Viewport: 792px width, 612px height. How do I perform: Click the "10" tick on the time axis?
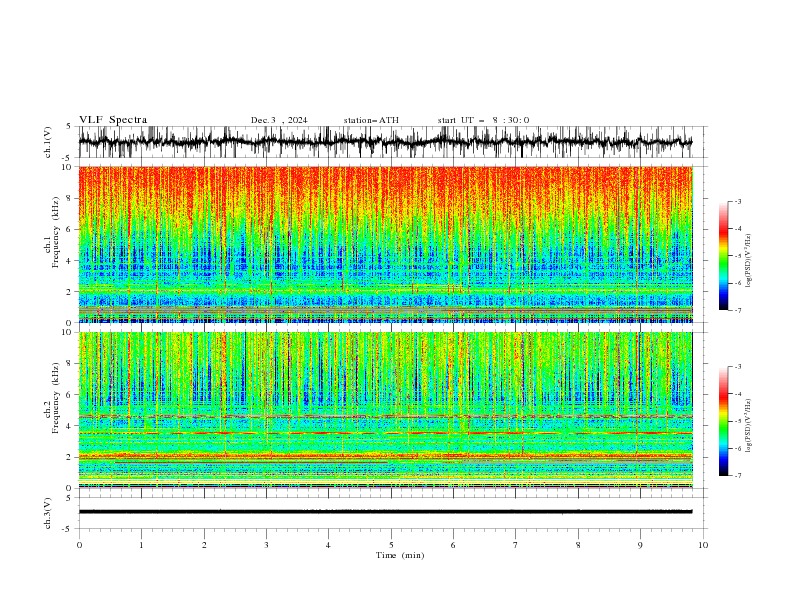coord(703,545)
